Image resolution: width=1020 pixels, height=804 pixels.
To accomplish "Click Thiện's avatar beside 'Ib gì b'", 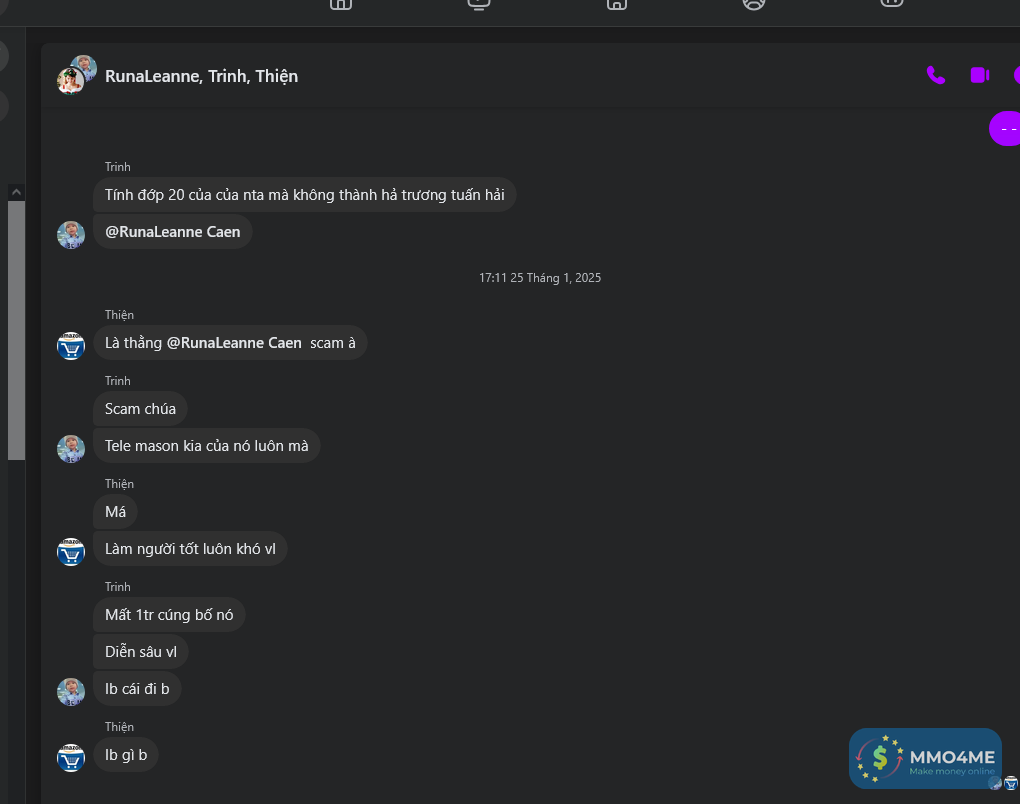I will [71, 757].
